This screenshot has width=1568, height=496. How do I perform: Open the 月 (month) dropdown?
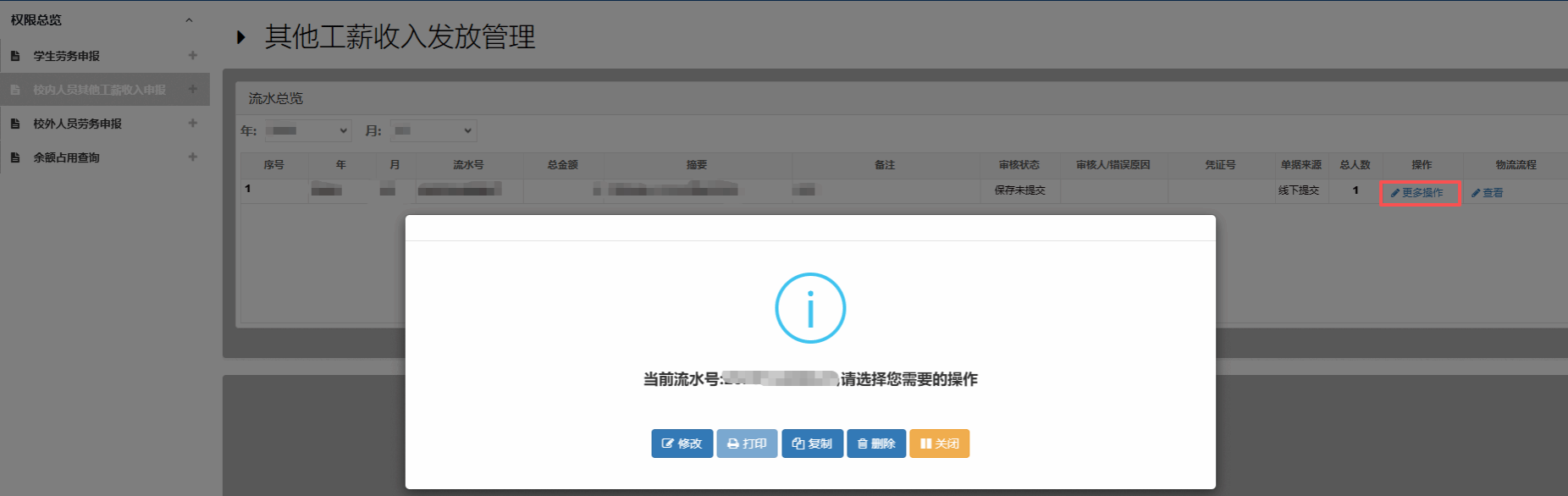433,130
